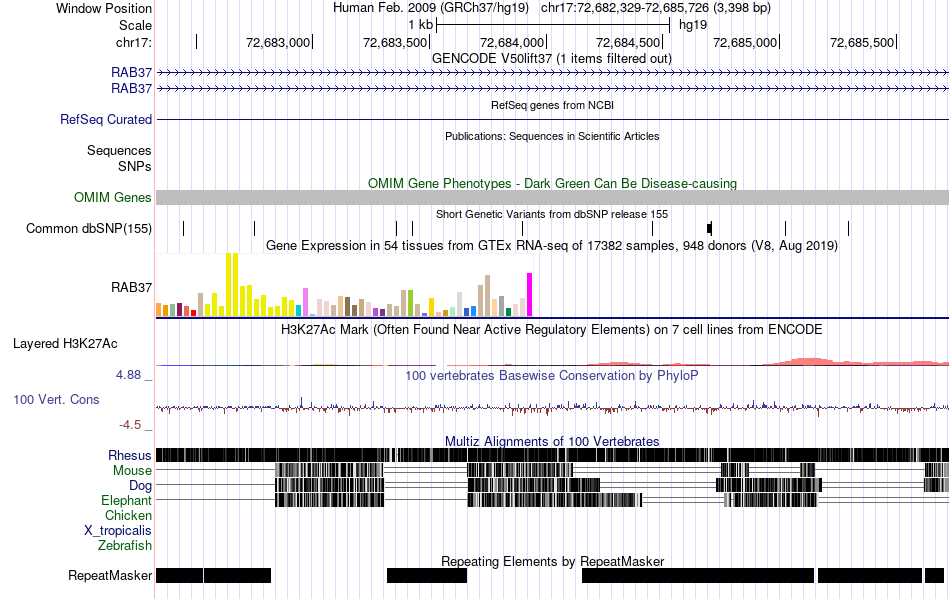Click the 72,683,000 position on ruler

point(278,42)
